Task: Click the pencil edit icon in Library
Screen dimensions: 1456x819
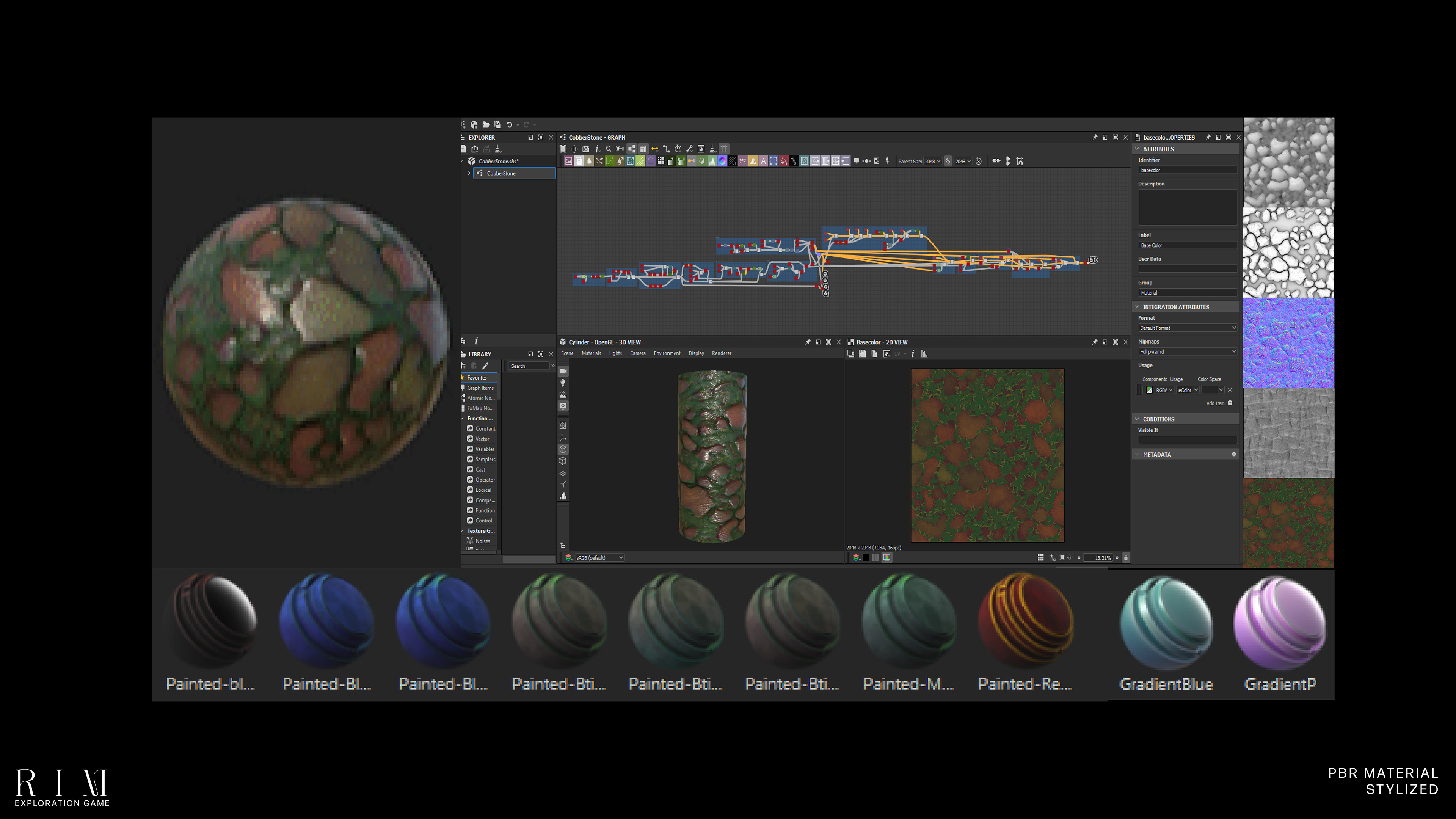Action: (485, 366)
